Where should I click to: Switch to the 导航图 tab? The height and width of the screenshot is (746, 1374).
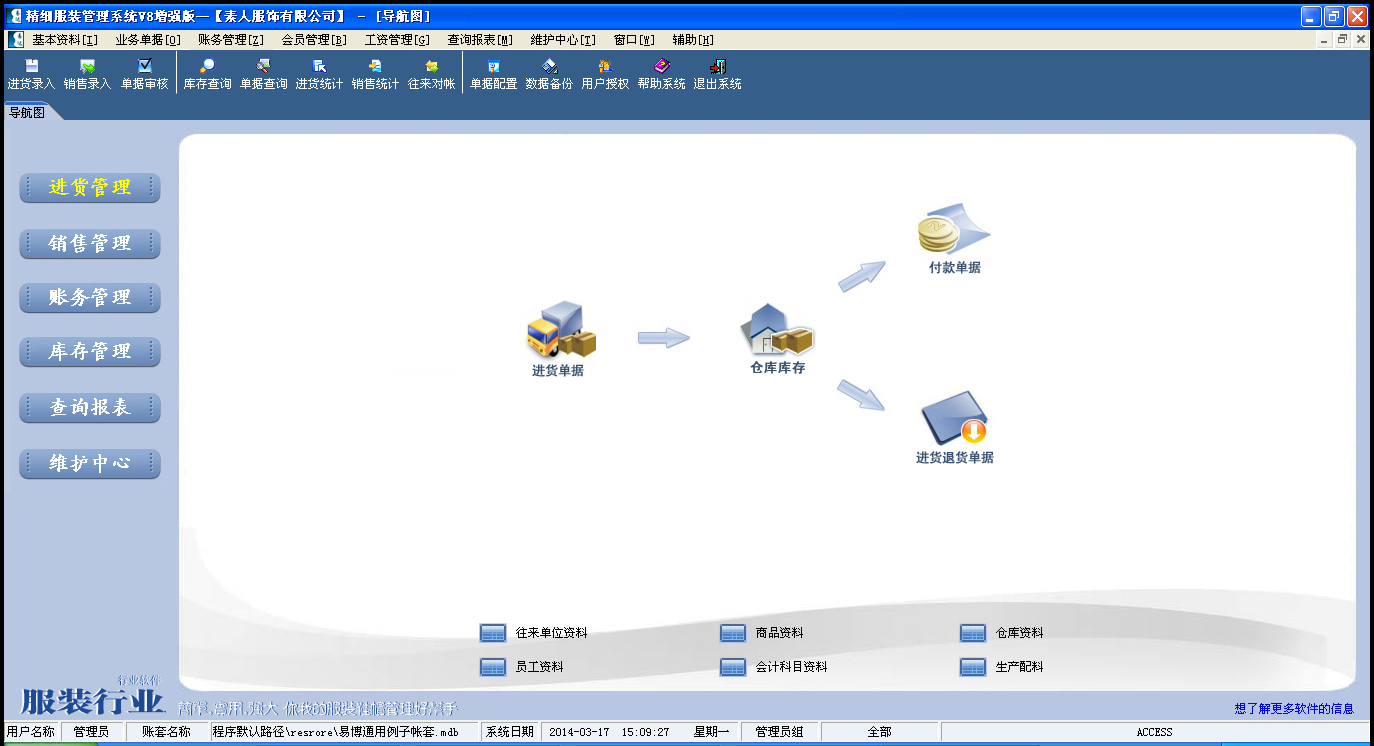(x=27, y=112)
